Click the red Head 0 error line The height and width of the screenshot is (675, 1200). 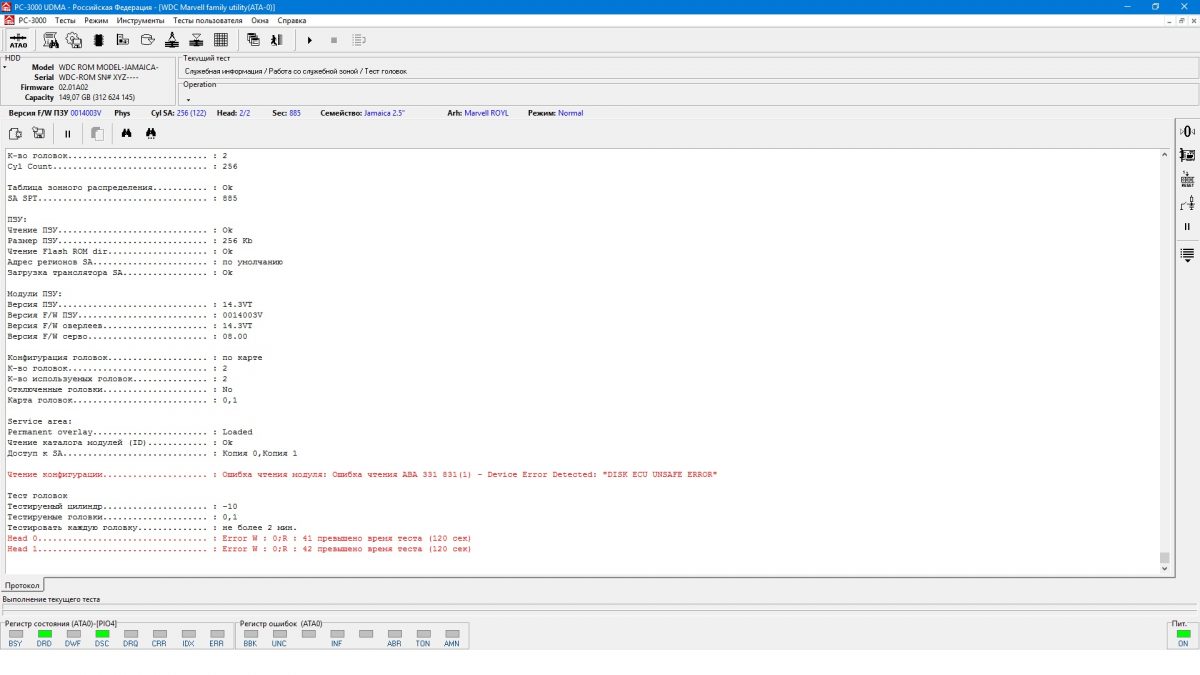(x=239, y=538)
